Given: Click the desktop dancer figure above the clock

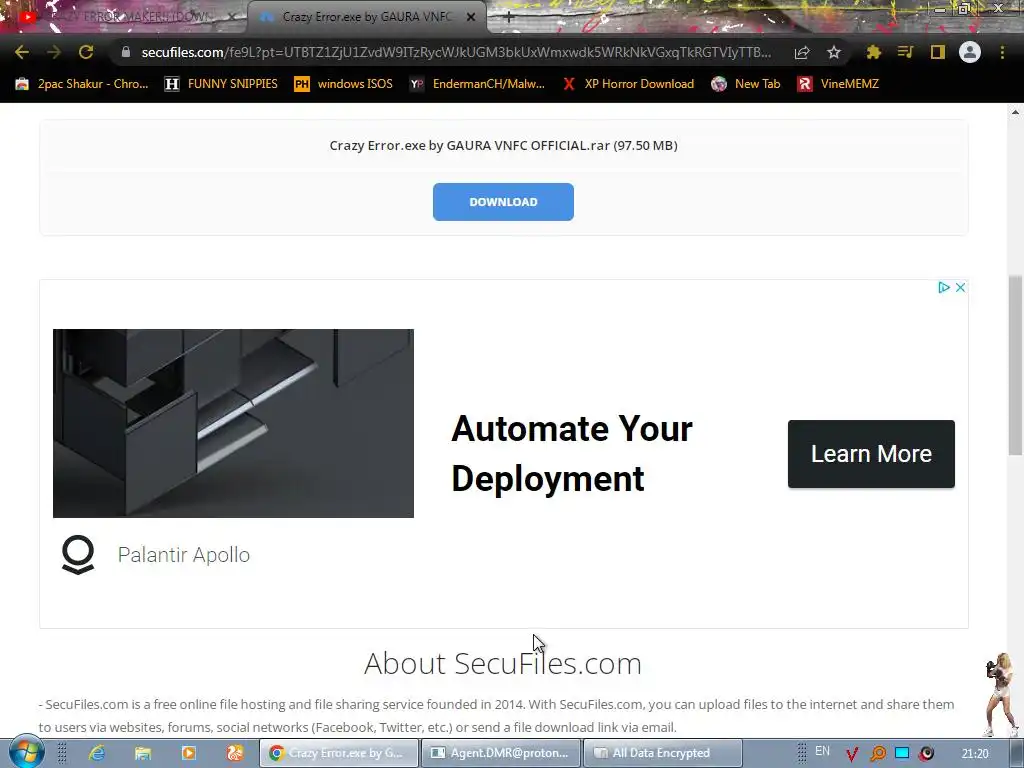Looking at the screenshot, I should coord(1000,694).
